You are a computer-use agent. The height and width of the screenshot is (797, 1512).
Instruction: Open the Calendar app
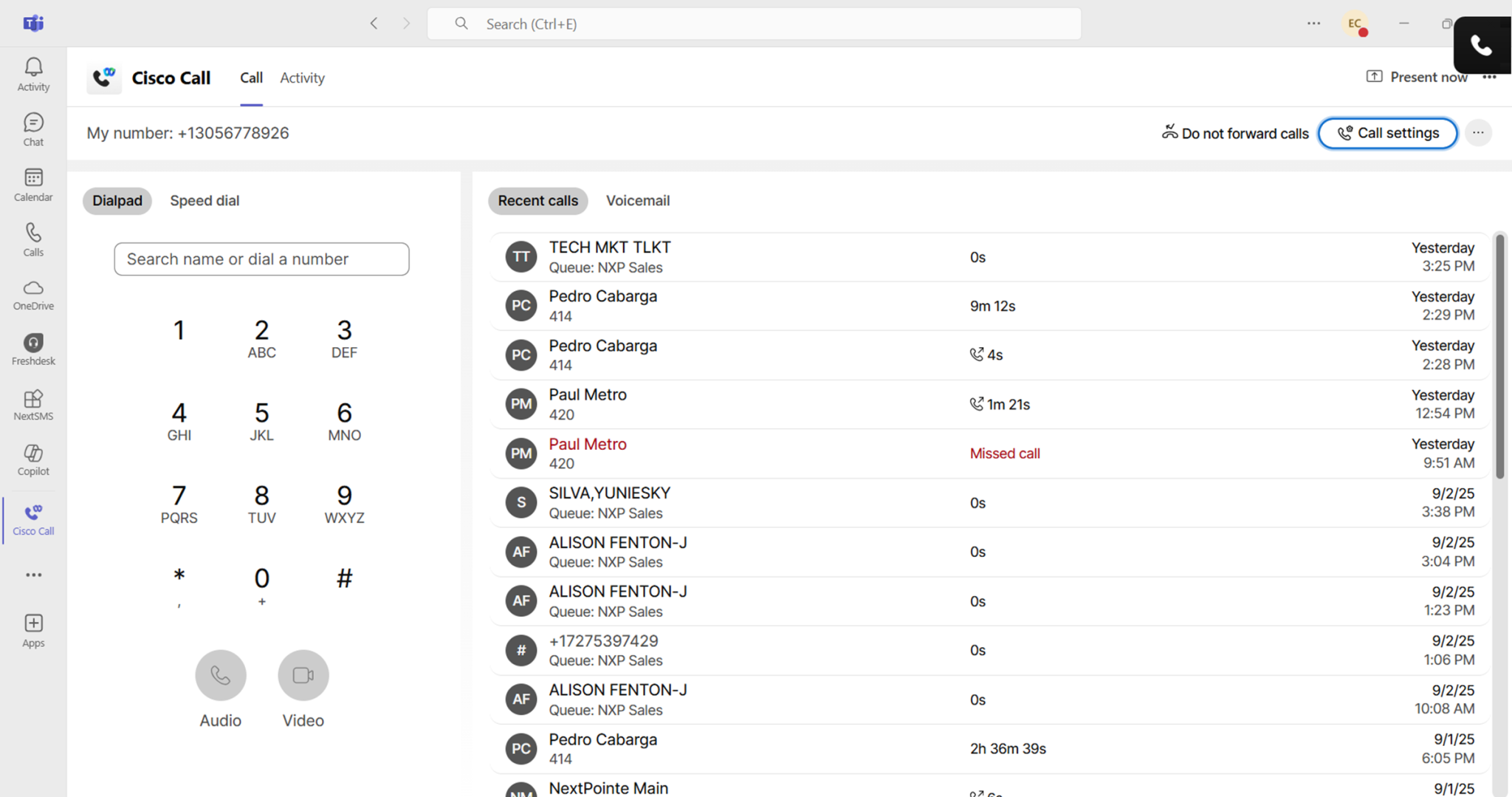[x=33, y=185]
